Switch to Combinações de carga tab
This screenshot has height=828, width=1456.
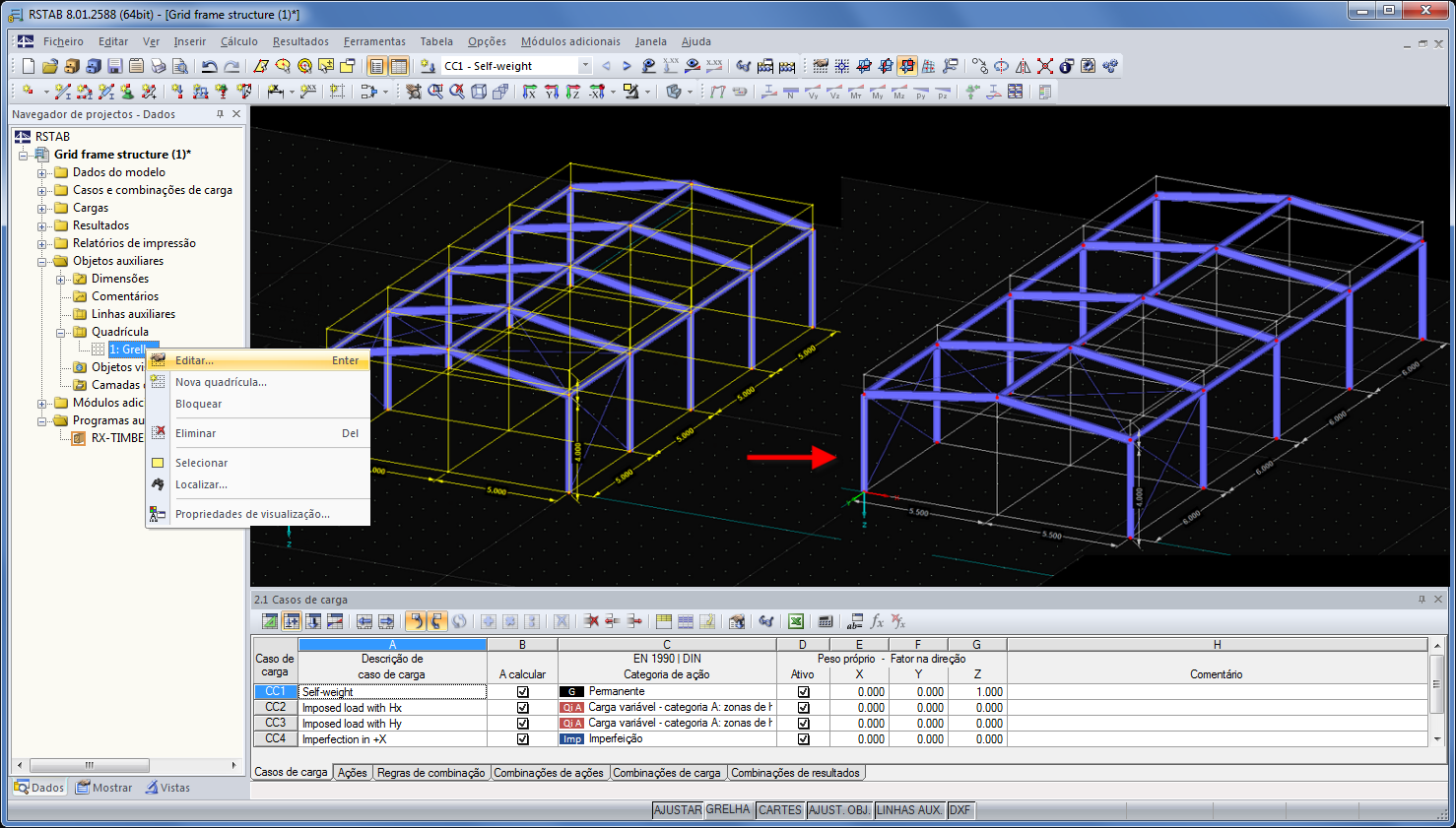tap(666, 773)
